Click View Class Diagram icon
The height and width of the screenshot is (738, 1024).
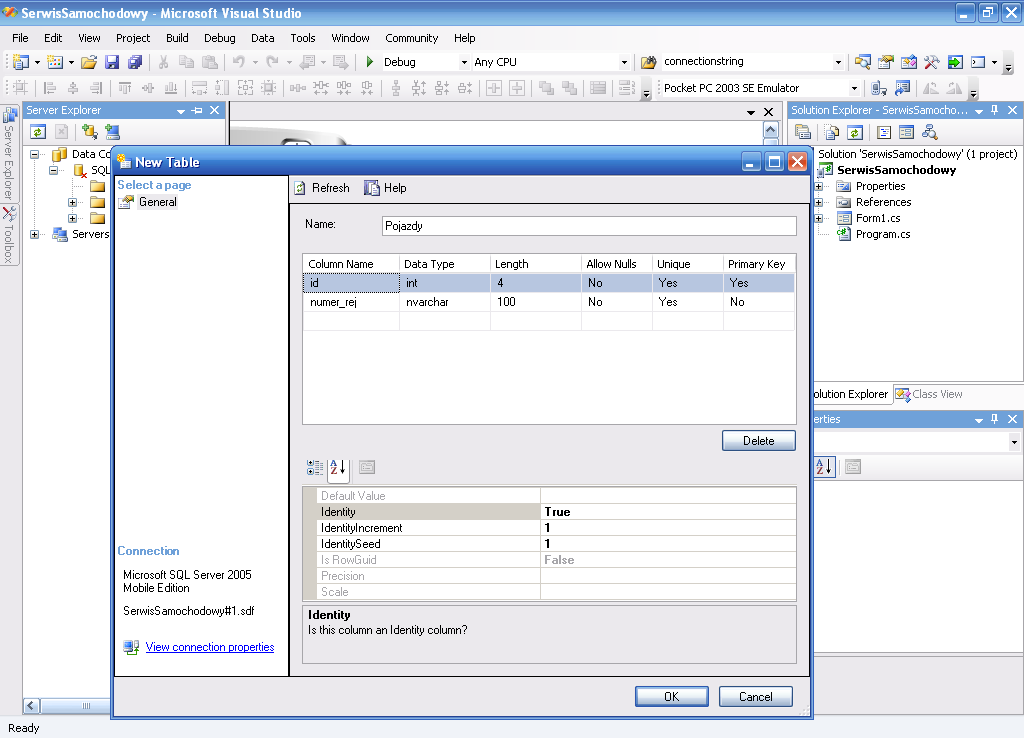929,133
